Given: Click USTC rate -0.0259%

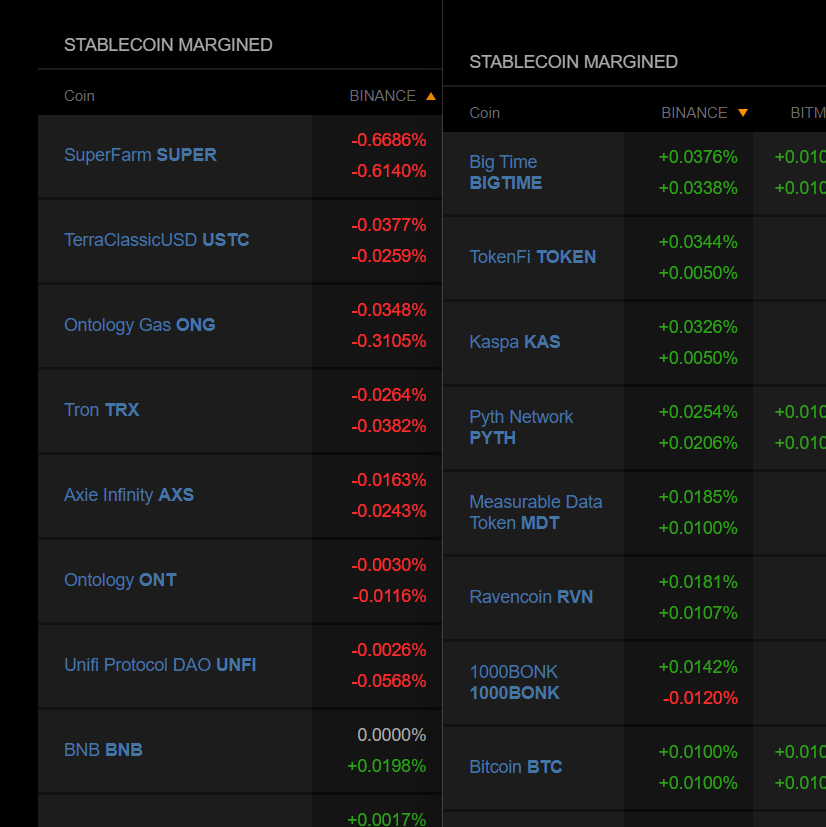Looking at the screenshot, I should 389,256.
